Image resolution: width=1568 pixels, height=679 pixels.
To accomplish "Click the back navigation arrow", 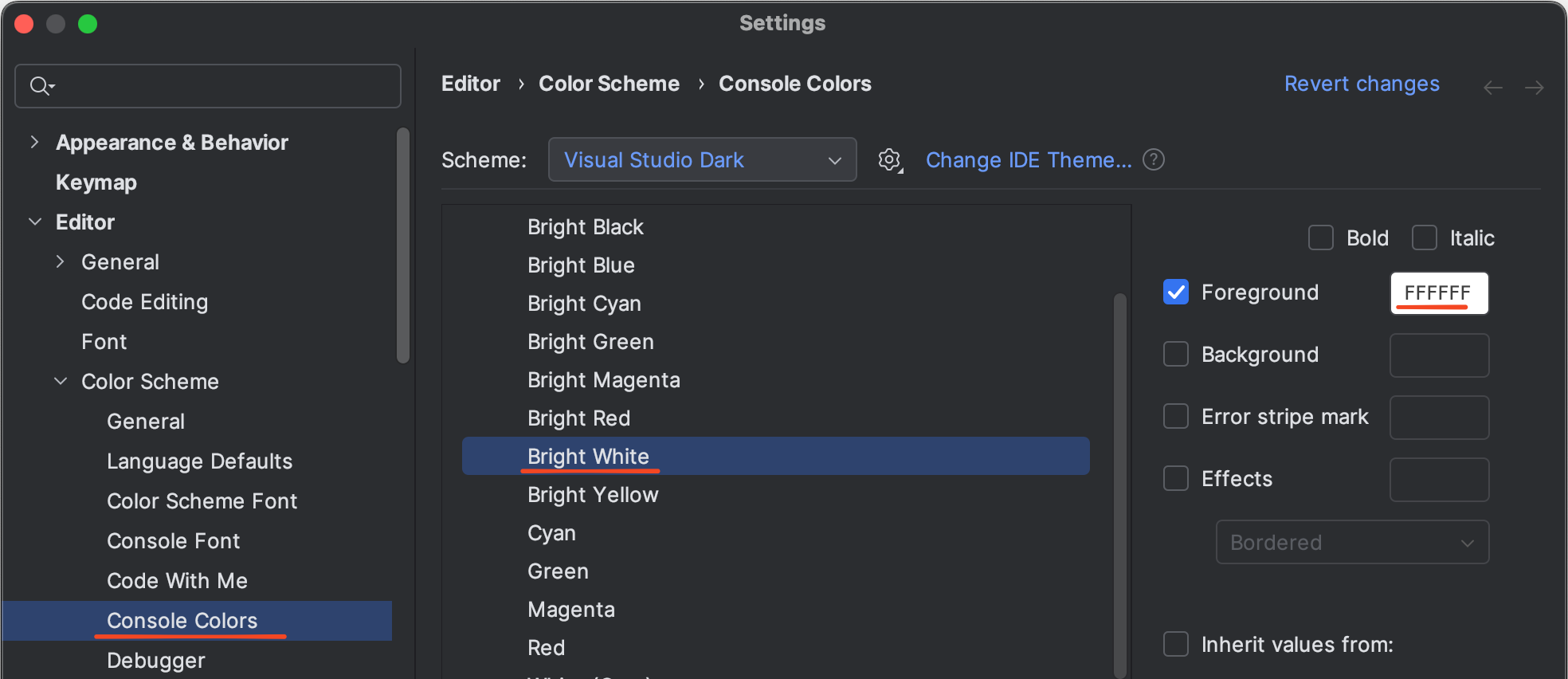I will [1492, 88].
